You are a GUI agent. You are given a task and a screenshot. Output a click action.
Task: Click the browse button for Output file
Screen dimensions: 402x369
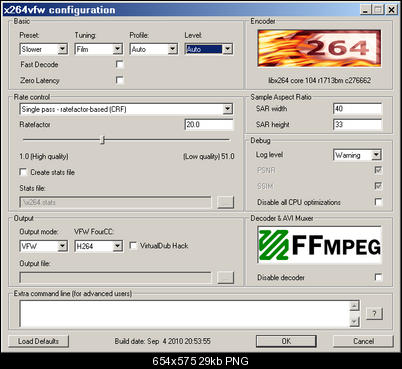[x=225, y=277]
